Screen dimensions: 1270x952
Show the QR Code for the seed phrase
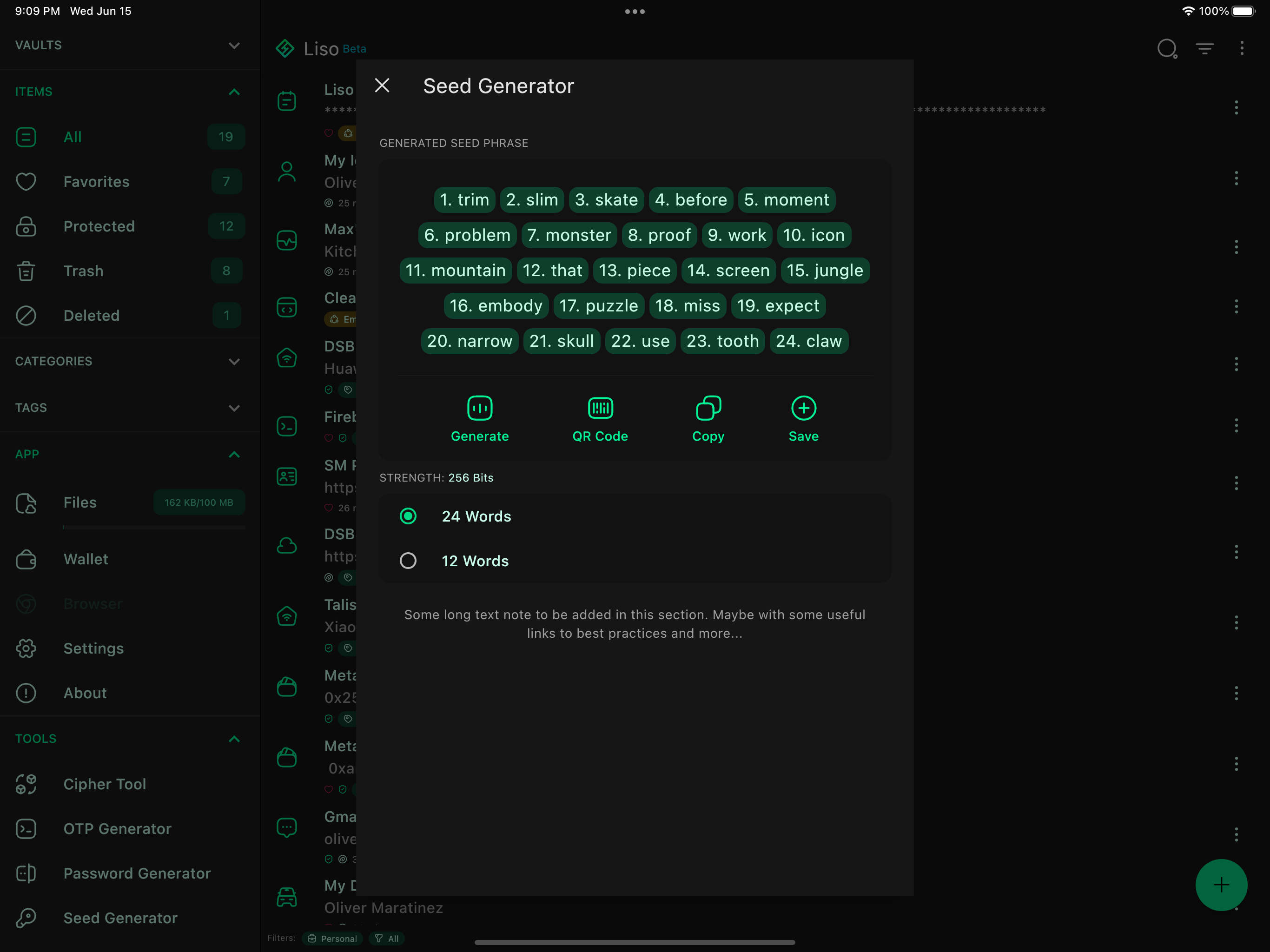(x=600, y=418)
